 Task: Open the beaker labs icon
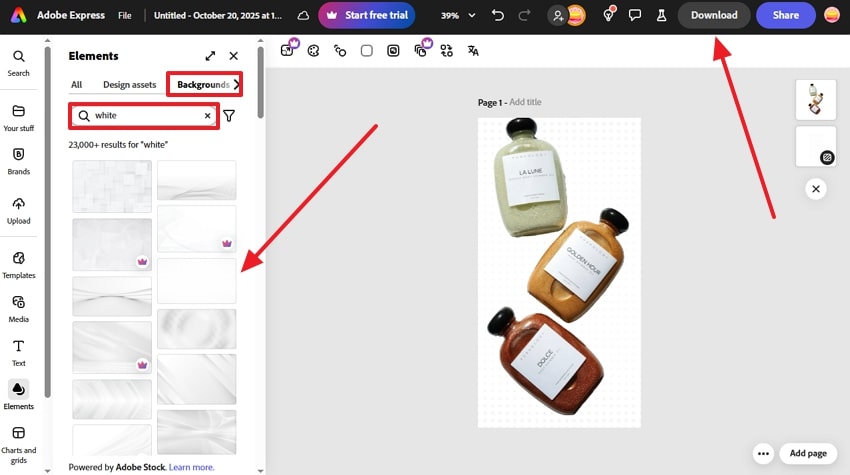[x=661, y=15]
